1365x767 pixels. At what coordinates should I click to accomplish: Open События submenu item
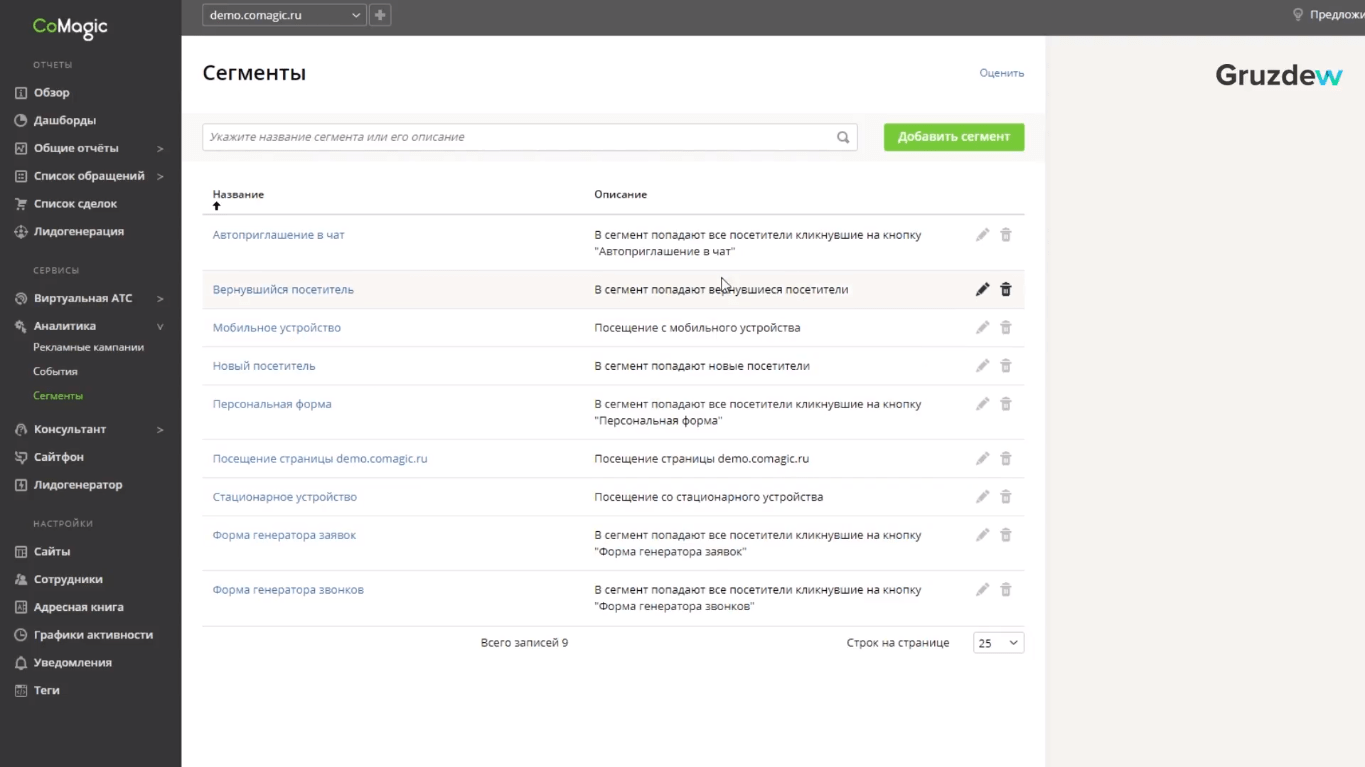(55, 371)
